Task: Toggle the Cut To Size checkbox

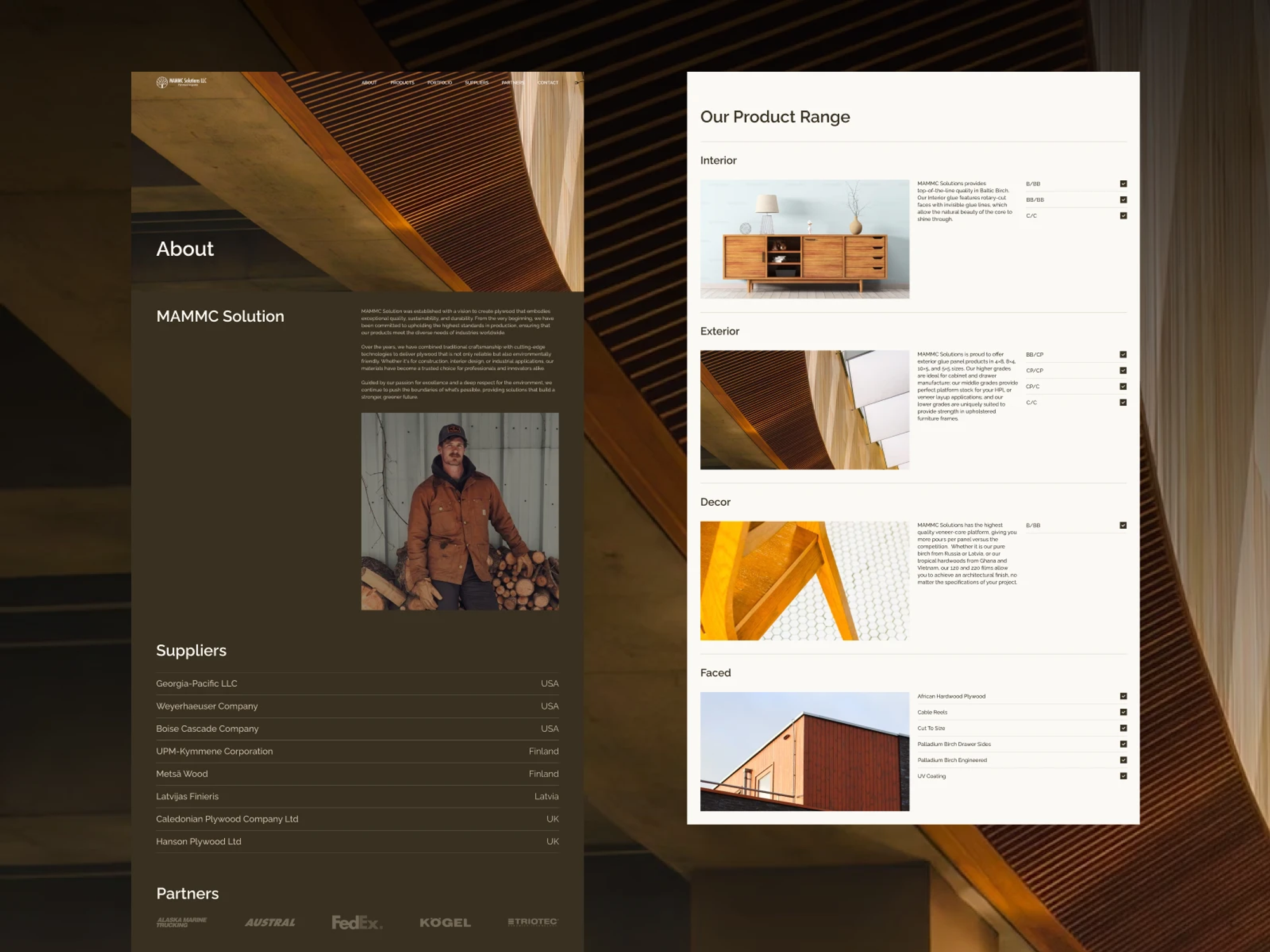Action: 1123,728
